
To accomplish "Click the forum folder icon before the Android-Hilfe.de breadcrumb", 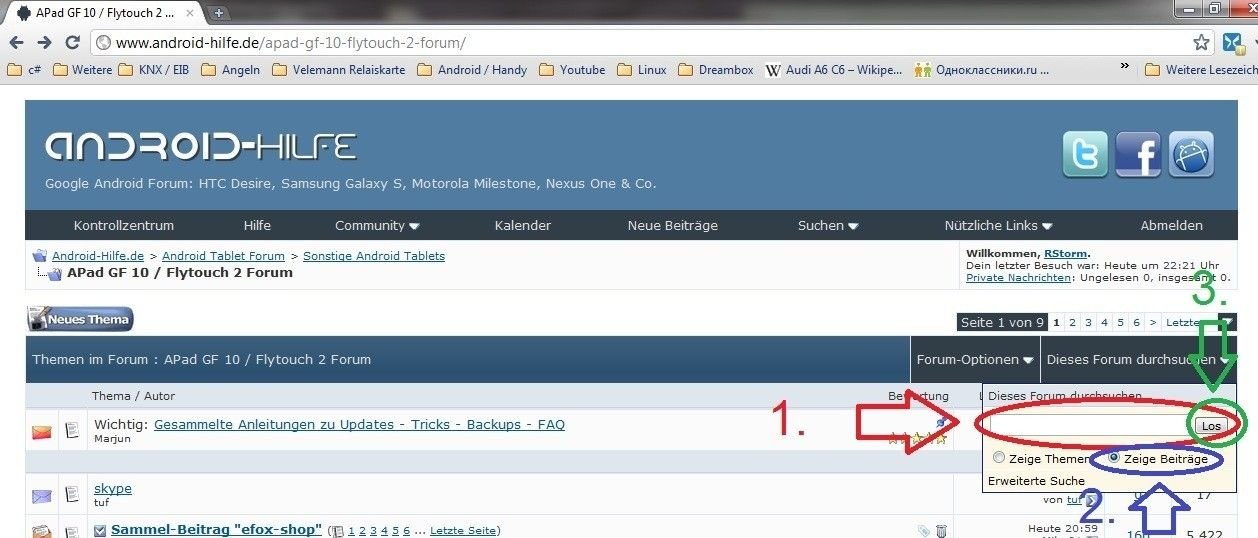I will click(40, 256).
